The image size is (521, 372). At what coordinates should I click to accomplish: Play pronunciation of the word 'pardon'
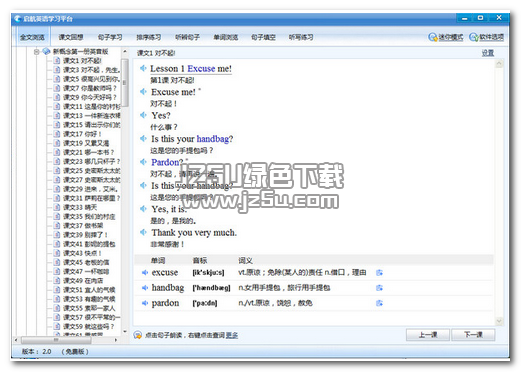click(x=145, y=303)
